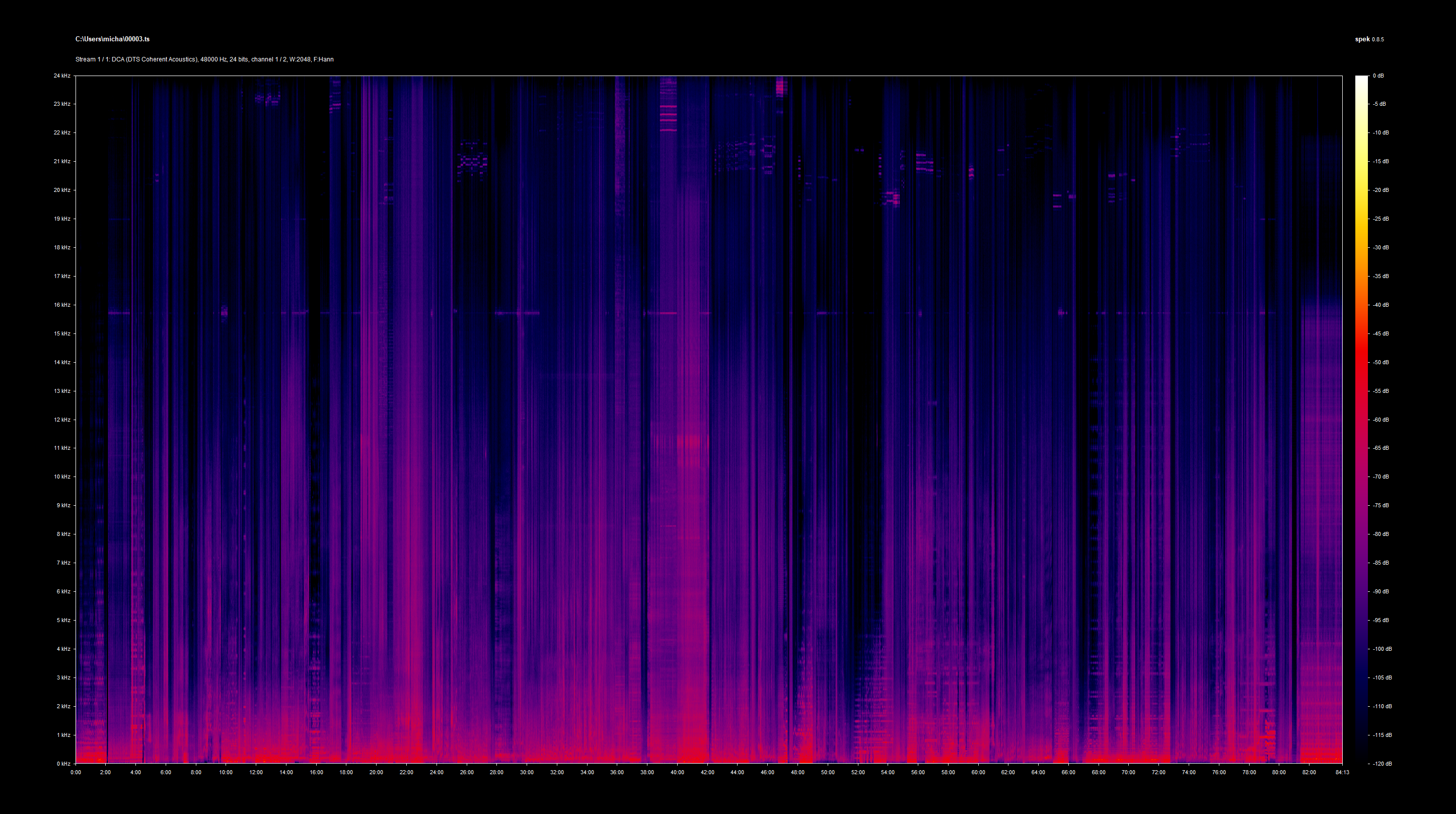This screenshot has height=814, width=1456.
Task: Click the 60:00 time axis marker
Action: tap(978, 773)
